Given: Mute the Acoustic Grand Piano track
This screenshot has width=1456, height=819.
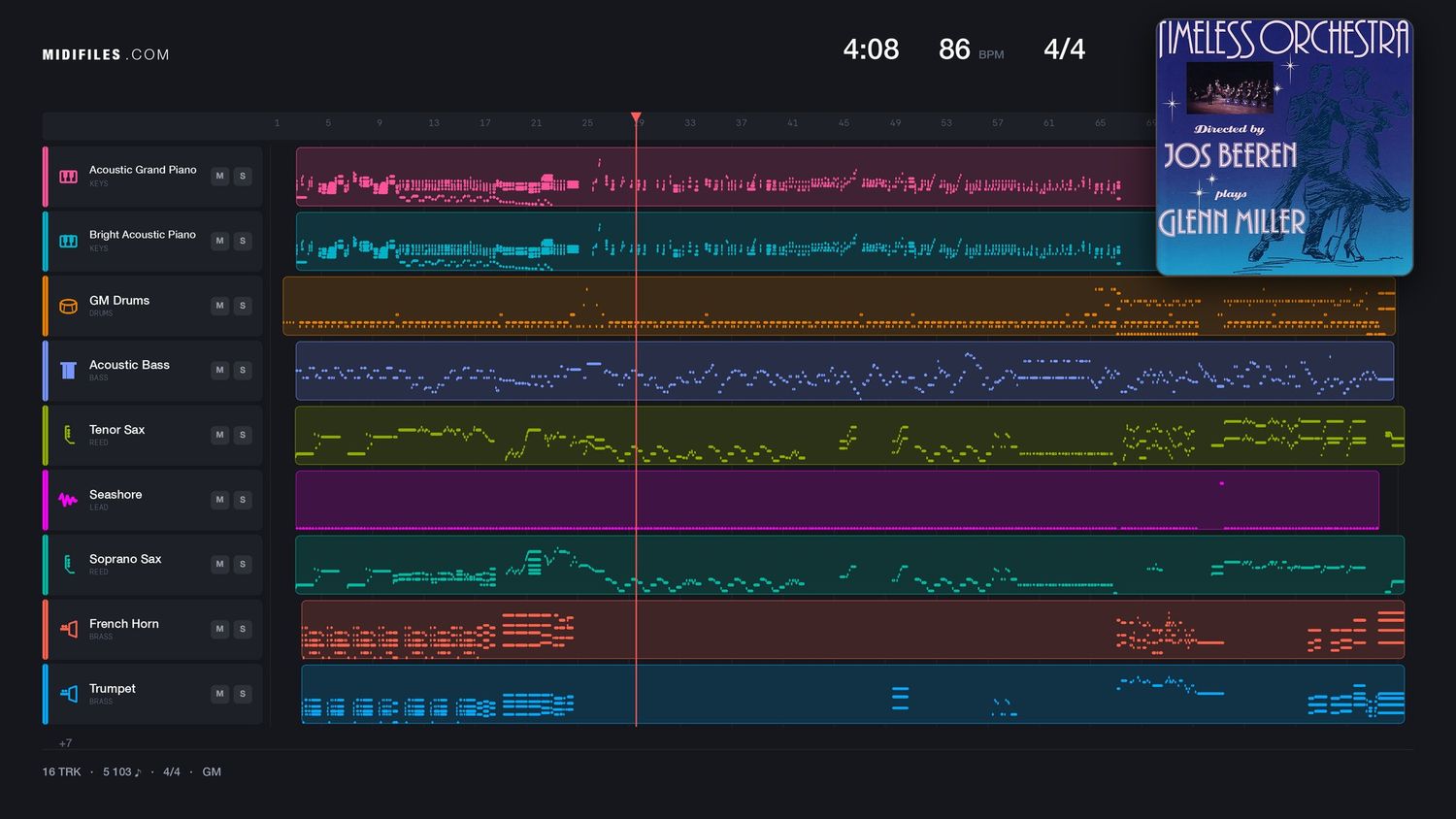Looking at the screenshot, I should pos(219,176).
